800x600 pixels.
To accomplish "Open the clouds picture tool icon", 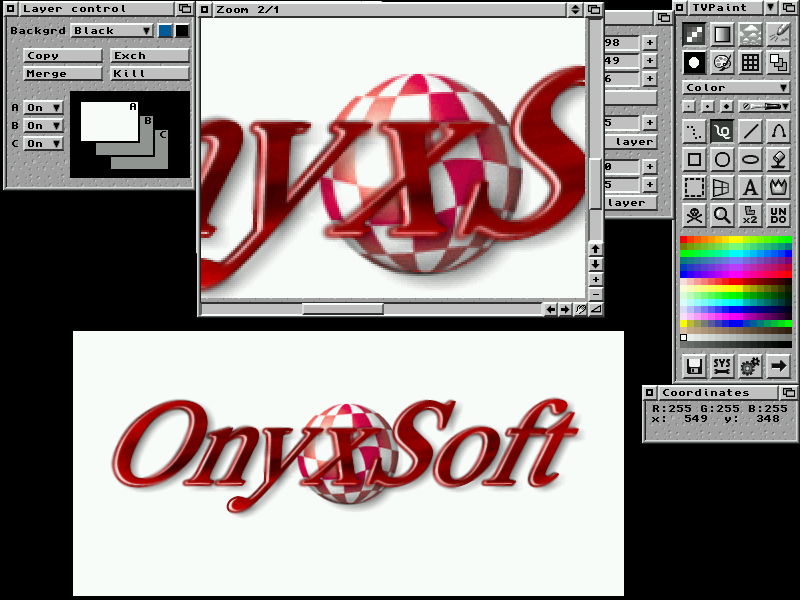I will pyautogui.click(x=750, y=35).
